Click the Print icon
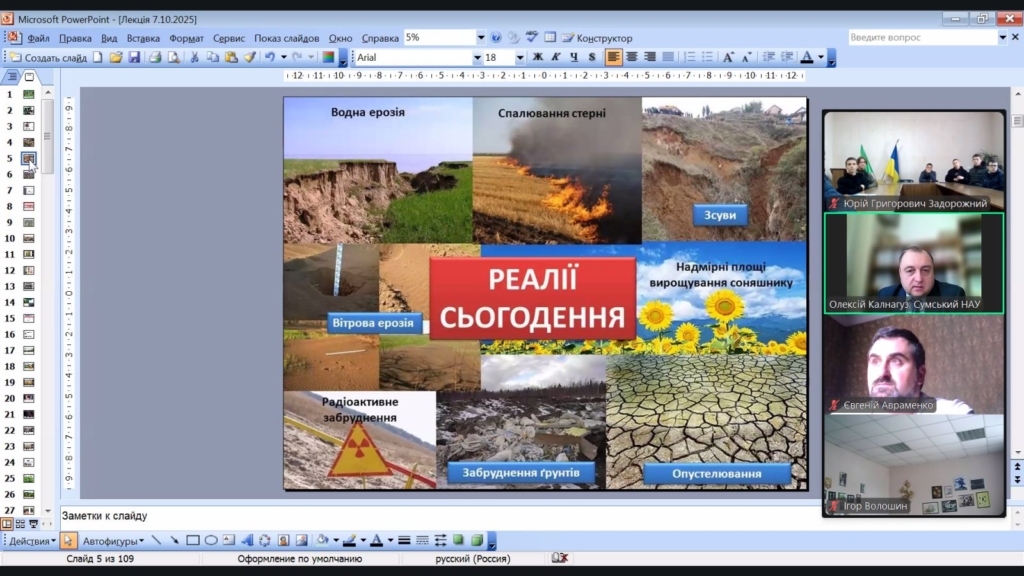 tap(155, 57)
